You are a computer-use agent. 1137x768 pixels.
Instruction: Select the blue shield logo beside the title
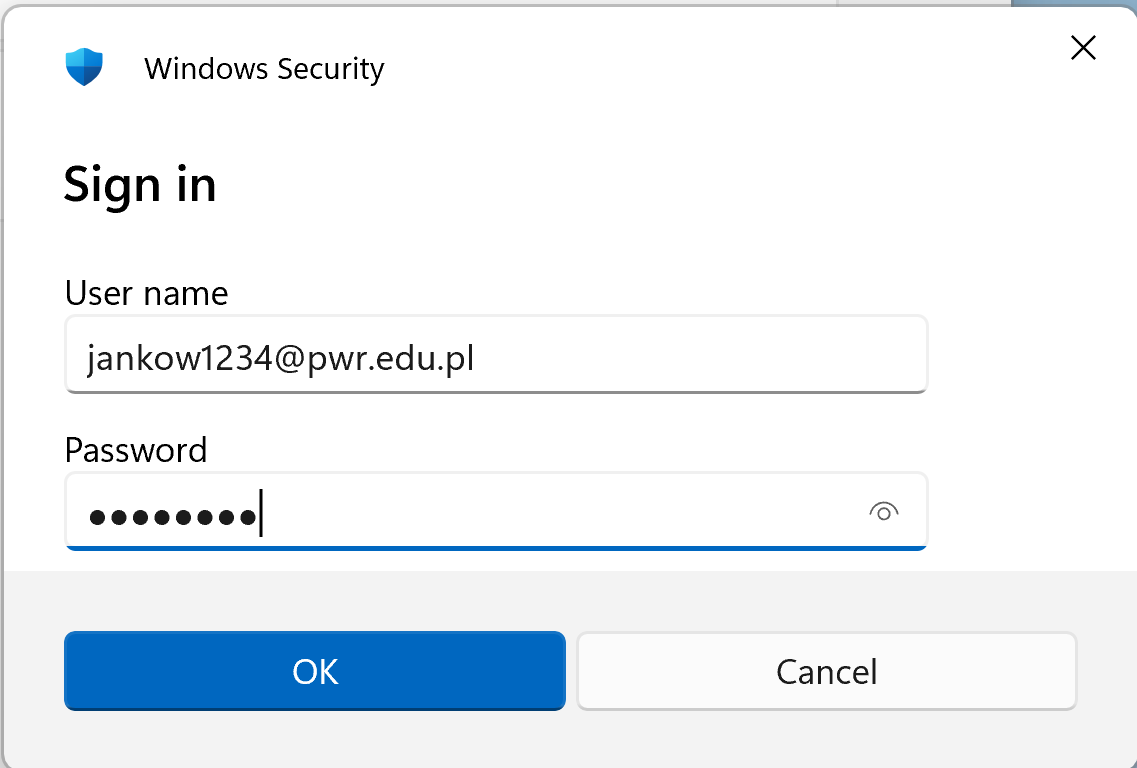[x=84, y=67]
